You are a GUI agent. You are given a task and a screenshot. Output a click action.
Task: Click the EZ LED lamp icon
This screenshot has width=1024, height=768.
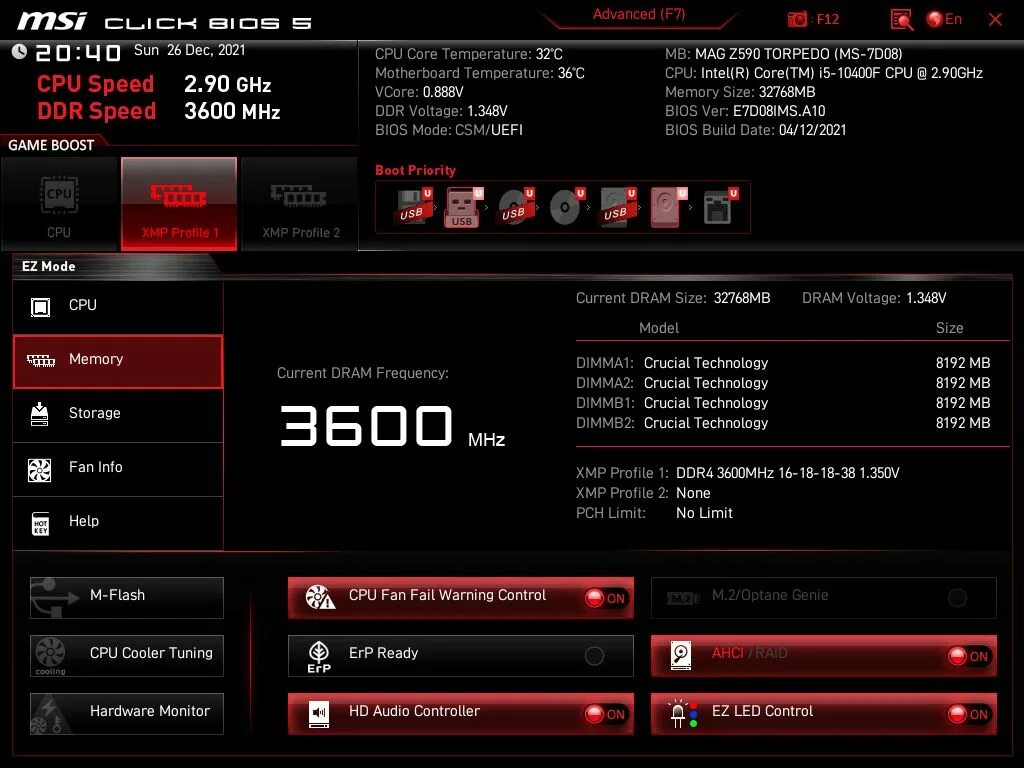click(682, 714)
